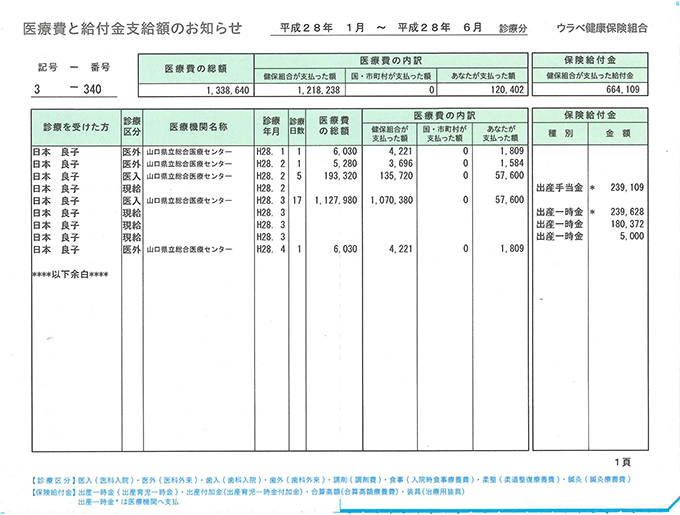Viewport: 680px width, 515px height.
Task: Click 平成28年 6月 period end date
Action: coord(440,28)
